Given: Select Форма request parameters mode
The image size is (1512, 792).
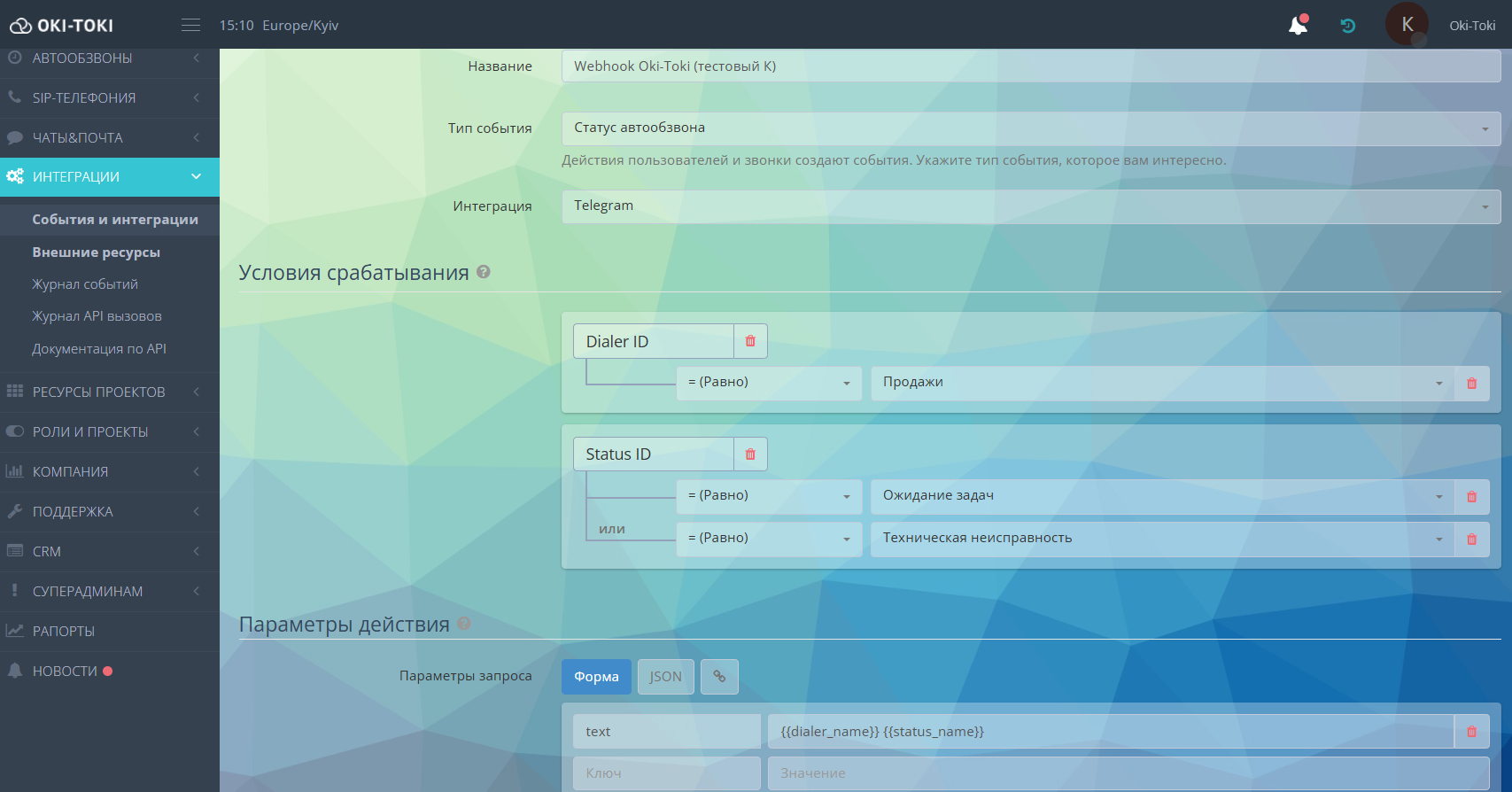Looking at the screenshot, I should pos(596,677).
